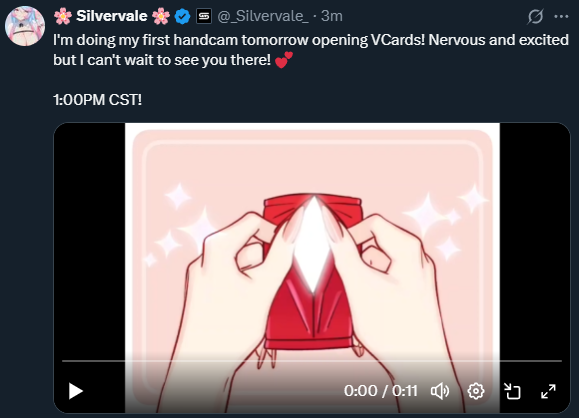579x418 pixels.
Task: Mute the video with the speaker icon
Action: pyautogui.click(x=440, y=391)
